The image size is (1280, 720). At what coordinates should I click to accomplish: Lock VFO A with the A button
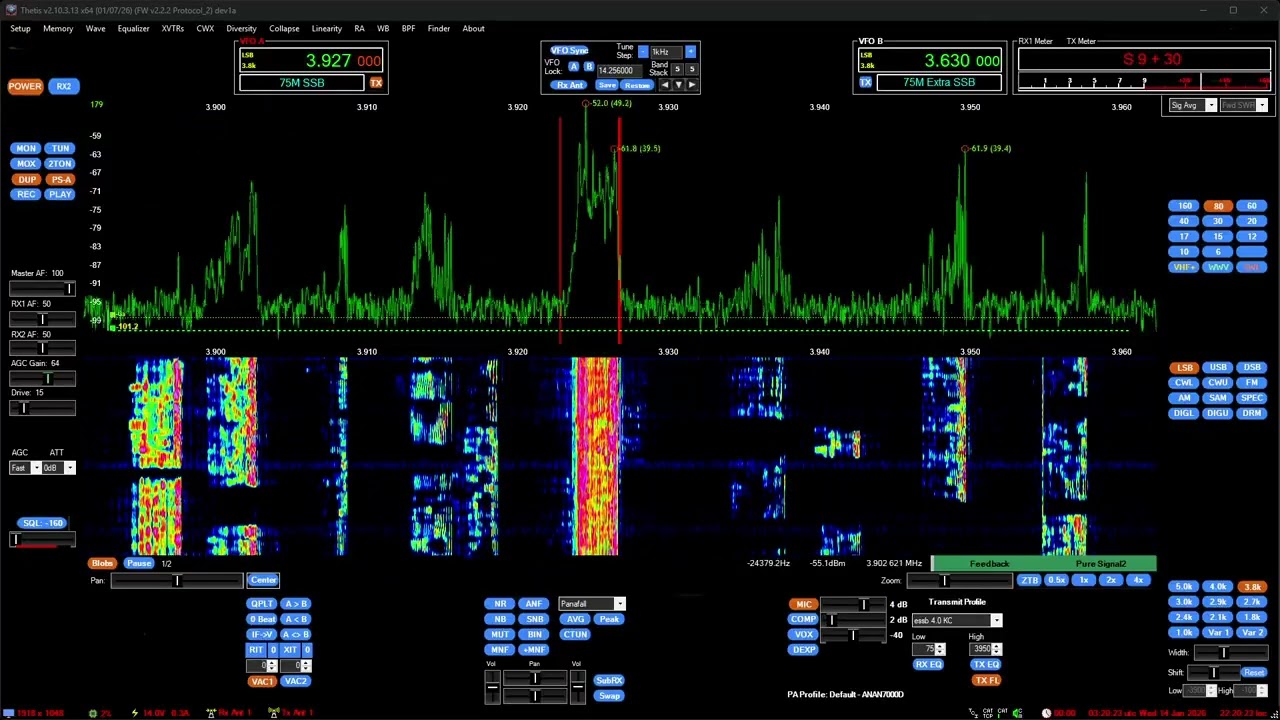tap(574, 67)
